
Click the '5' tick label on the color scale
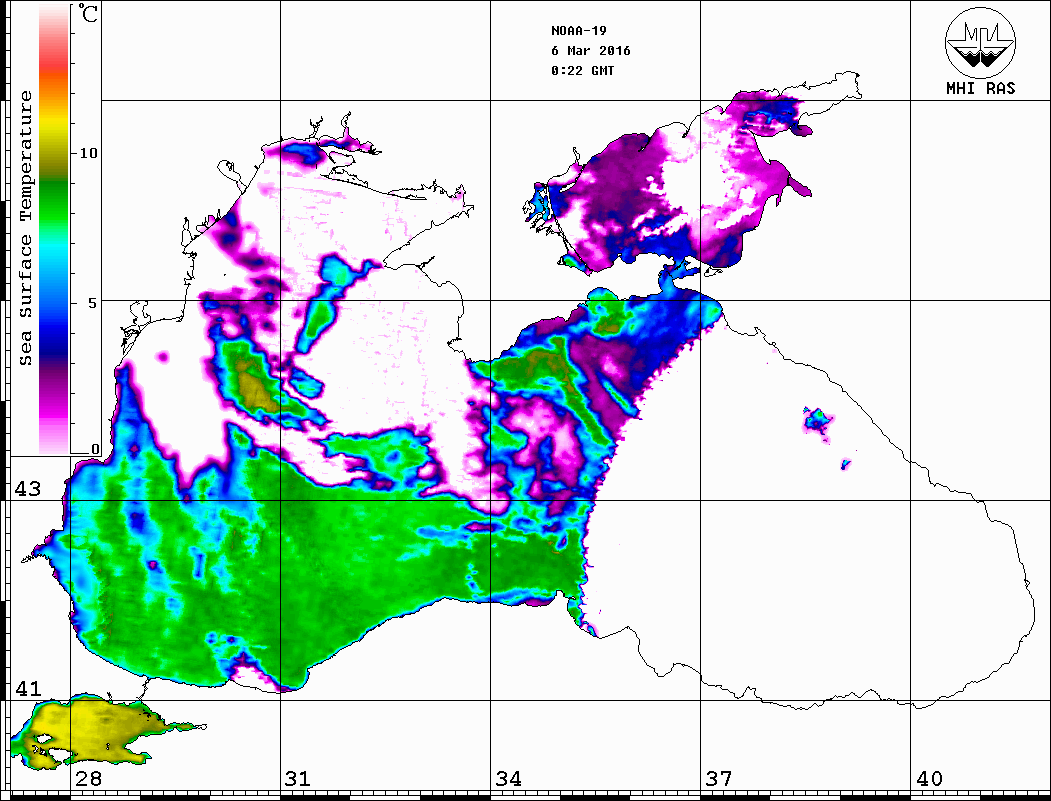[x=93, y=303]
